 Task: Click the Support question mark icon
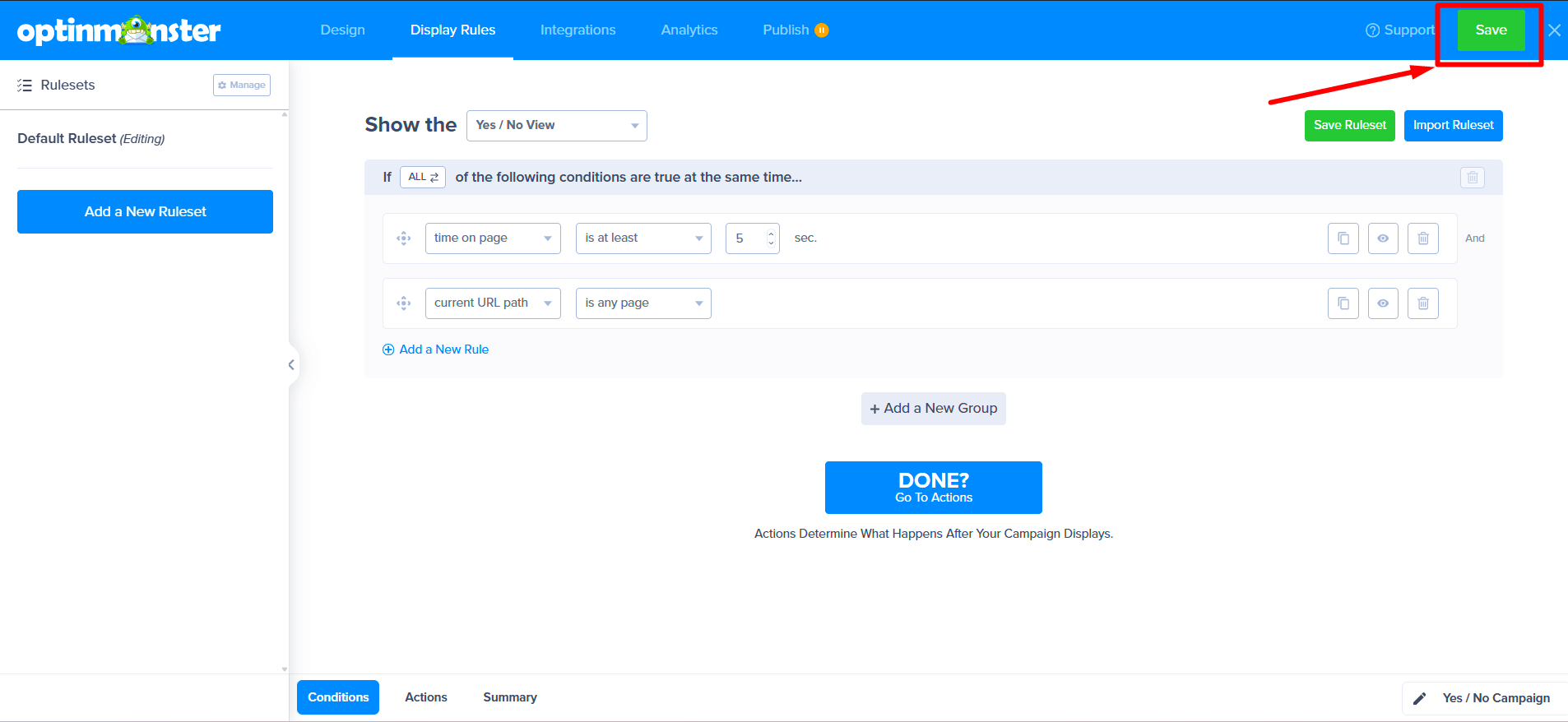[x=1372, y=30]
